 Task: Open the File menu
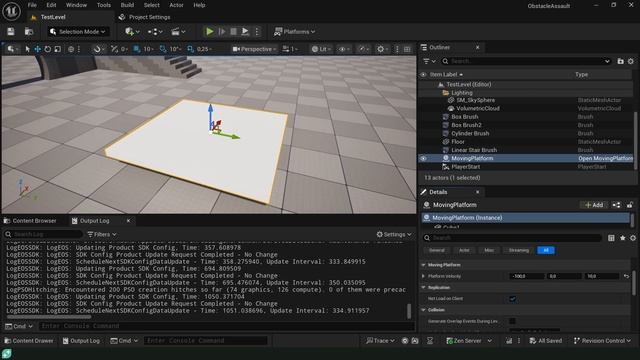pyautogui.click(x=32, y=5)
